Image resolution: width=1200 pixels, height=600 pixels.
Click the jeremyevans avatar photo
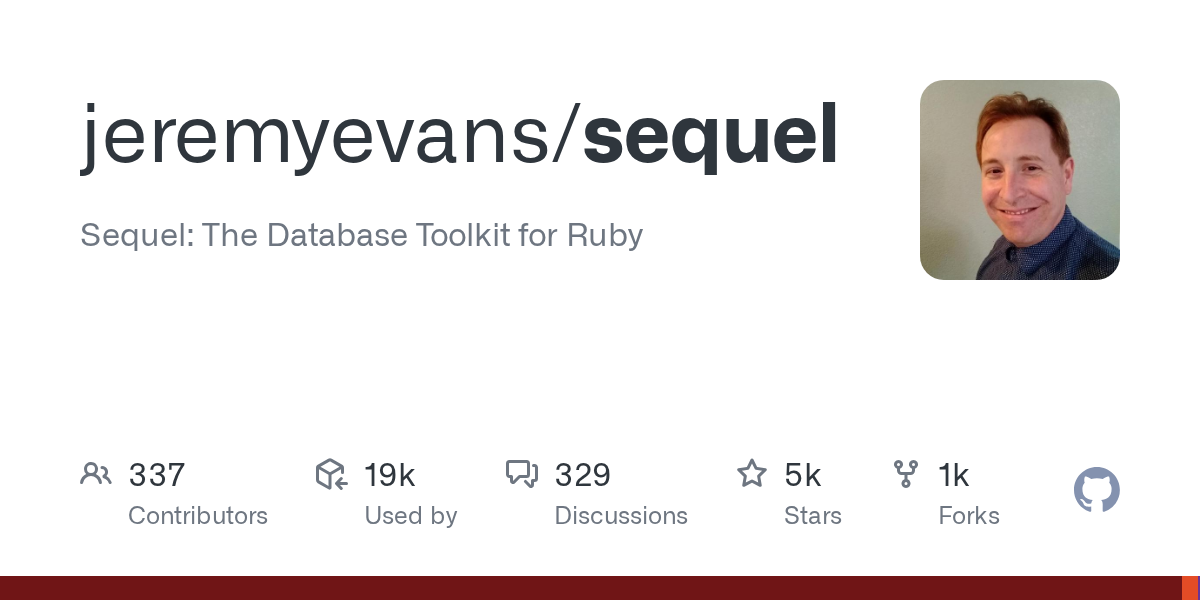(1019, 180)
